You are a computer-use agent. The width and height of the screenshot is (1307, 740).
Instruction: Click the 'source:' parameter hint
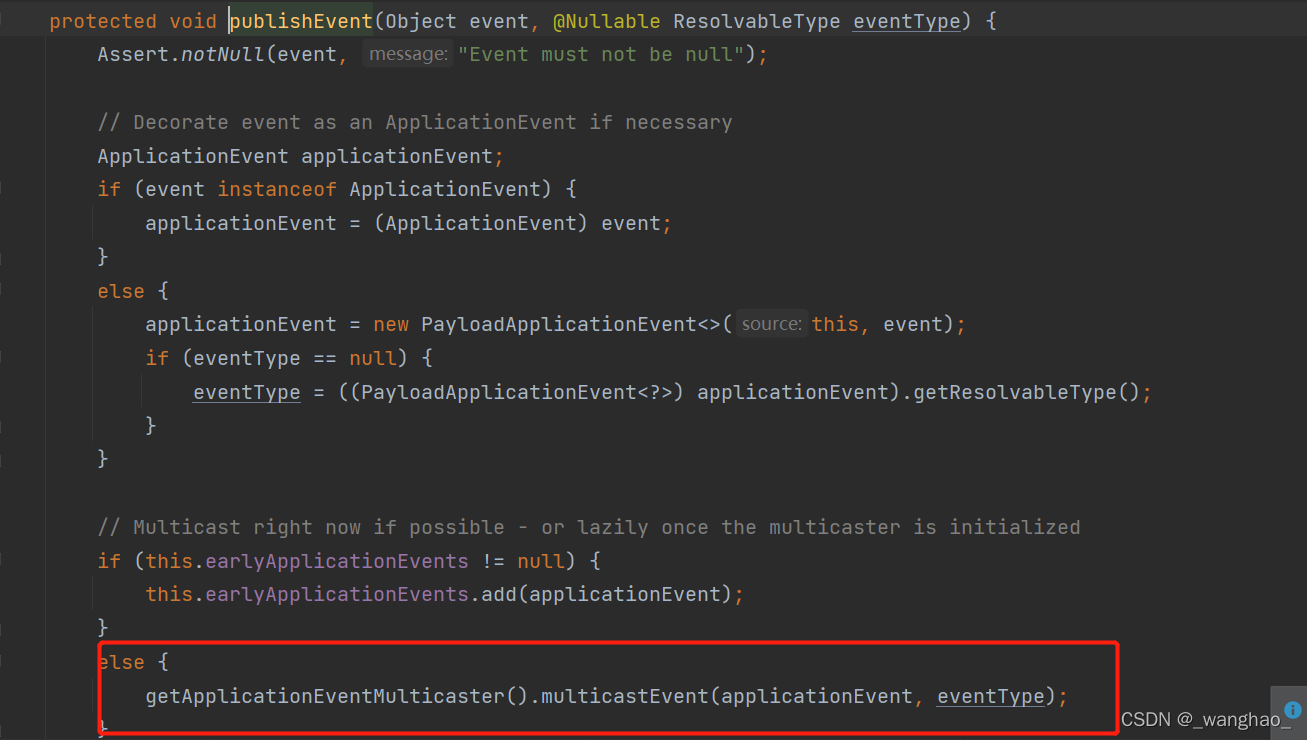pos(771,324)
